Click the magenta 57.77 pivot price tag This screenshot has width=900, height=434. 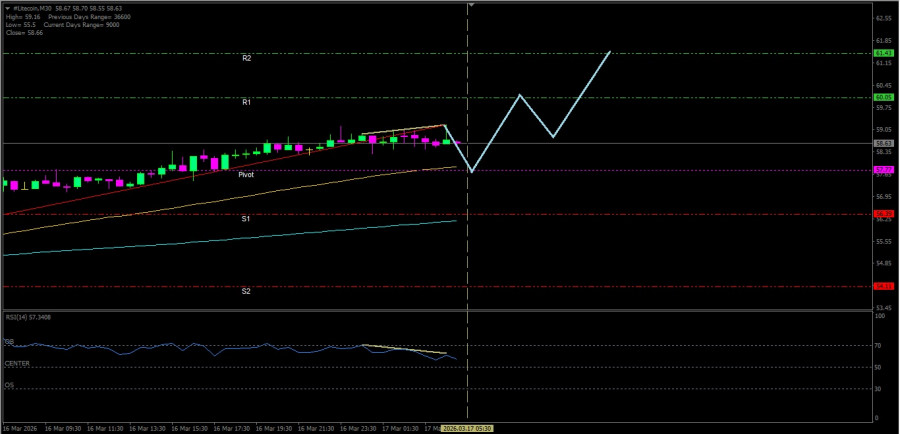883,170
